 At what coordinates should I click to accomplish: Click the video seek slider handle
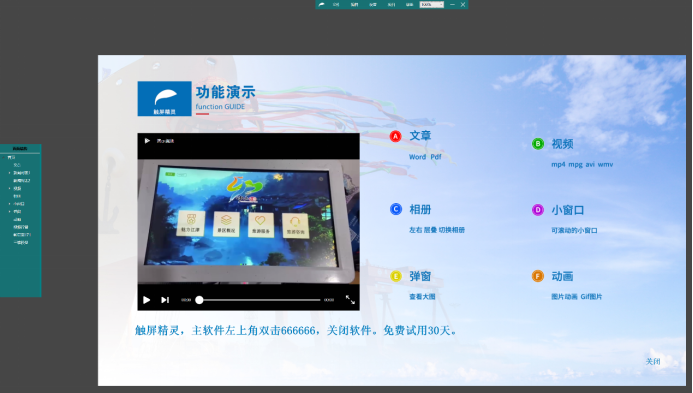coord(199,300)
